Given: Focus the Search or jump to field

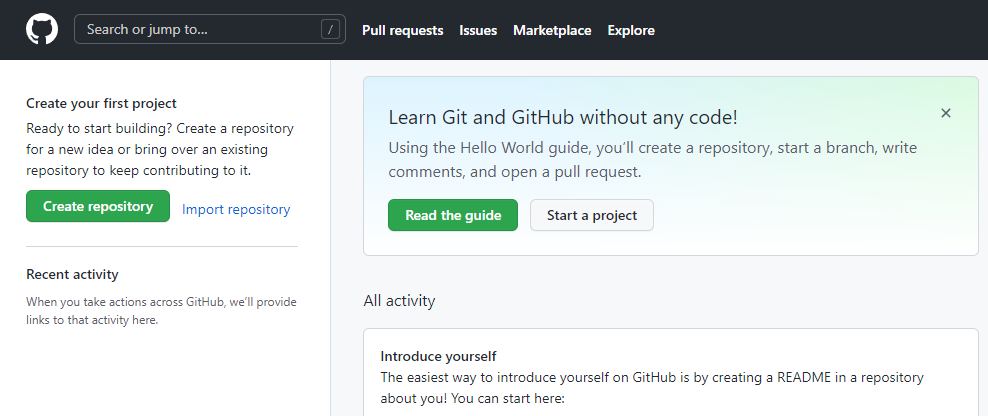Looking at the screenshot, I should tap(210, 29).
